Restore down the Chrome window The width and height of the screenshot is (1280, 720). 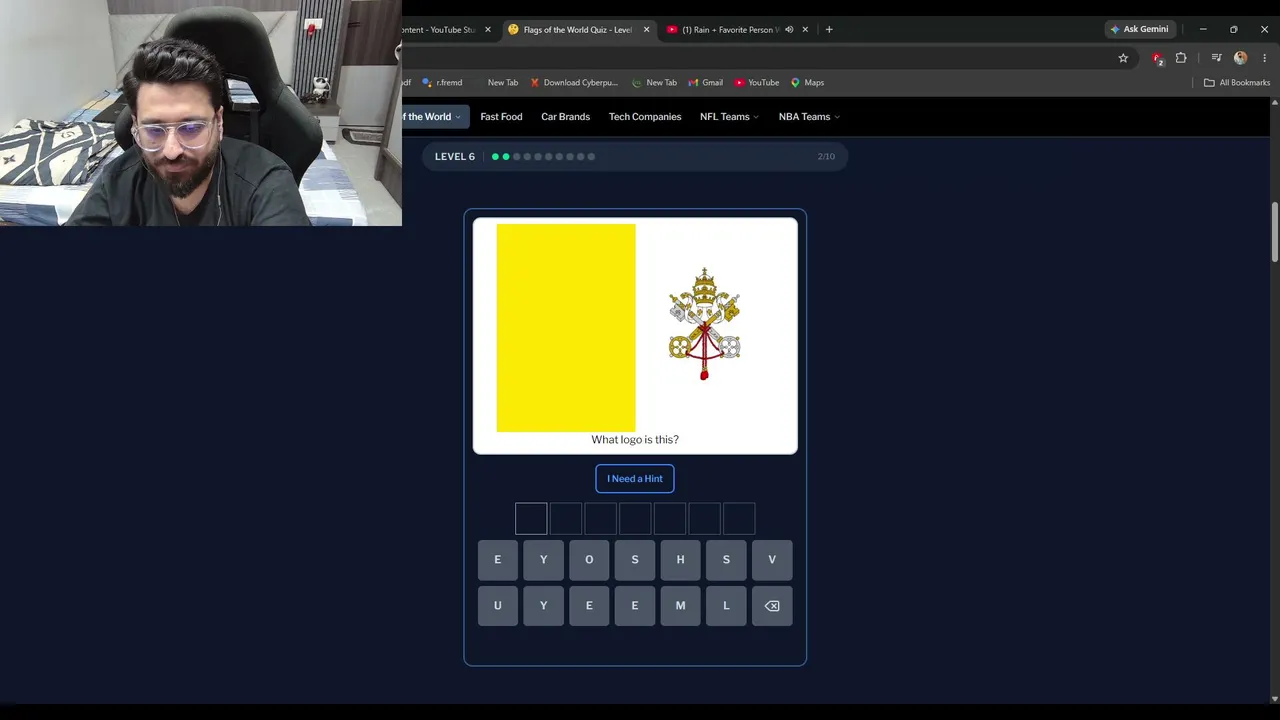[x=1233, y=30]
